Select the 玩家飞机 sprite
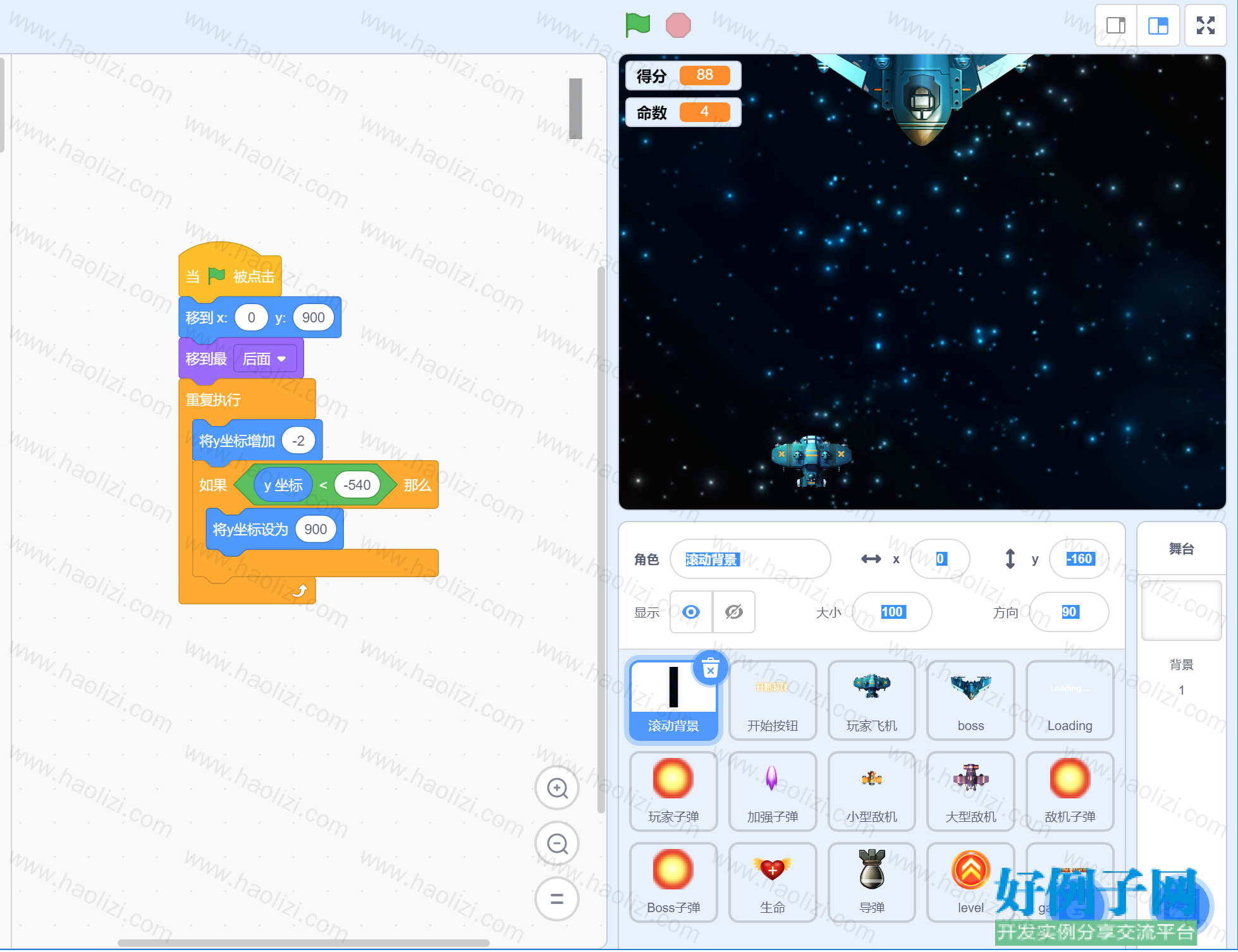The height and width of the screenshot is (952, 1238). [x=872, y=700]
